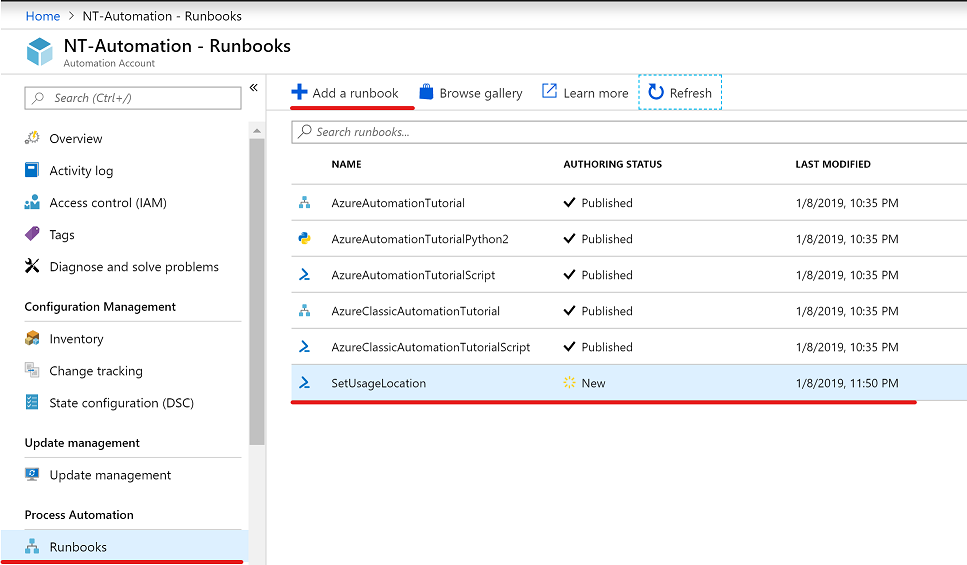This screenshot has width=967, height=565.
Task: Open the AzureClassicAutomationTutorial runbook name
Action: tap(416, 311)
